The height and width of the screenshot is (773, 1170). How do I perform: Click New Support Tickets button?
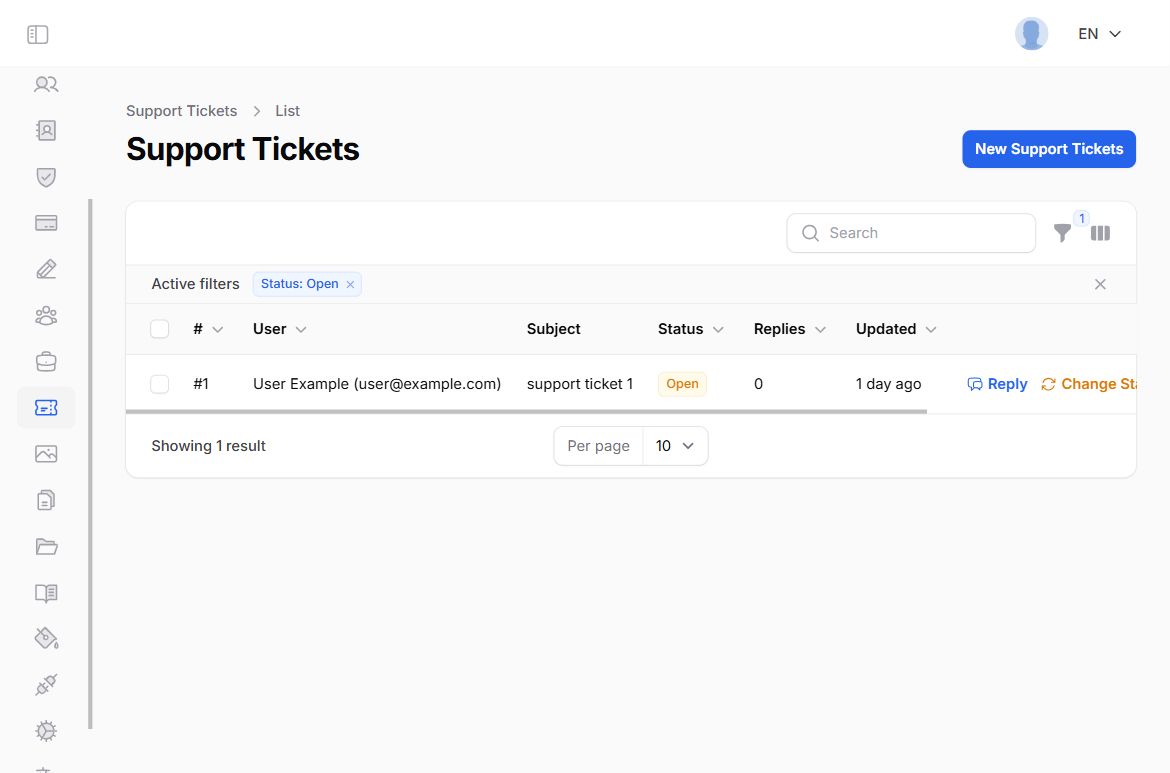(1048, 149)
